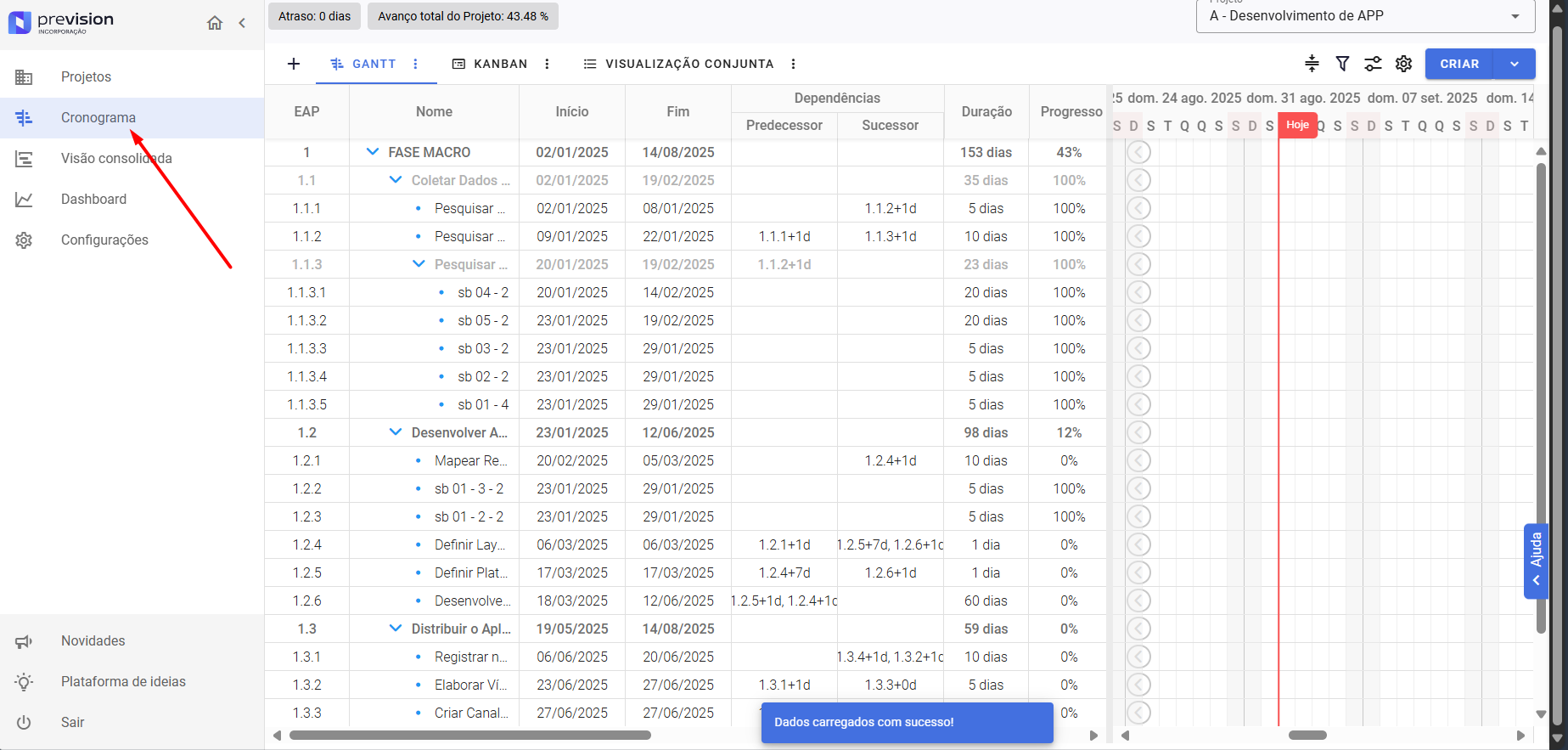The height and width of the screenshot is (750, 1568).
Task: Open Gantt tab options (three dots)
Action: click(415, 64)
